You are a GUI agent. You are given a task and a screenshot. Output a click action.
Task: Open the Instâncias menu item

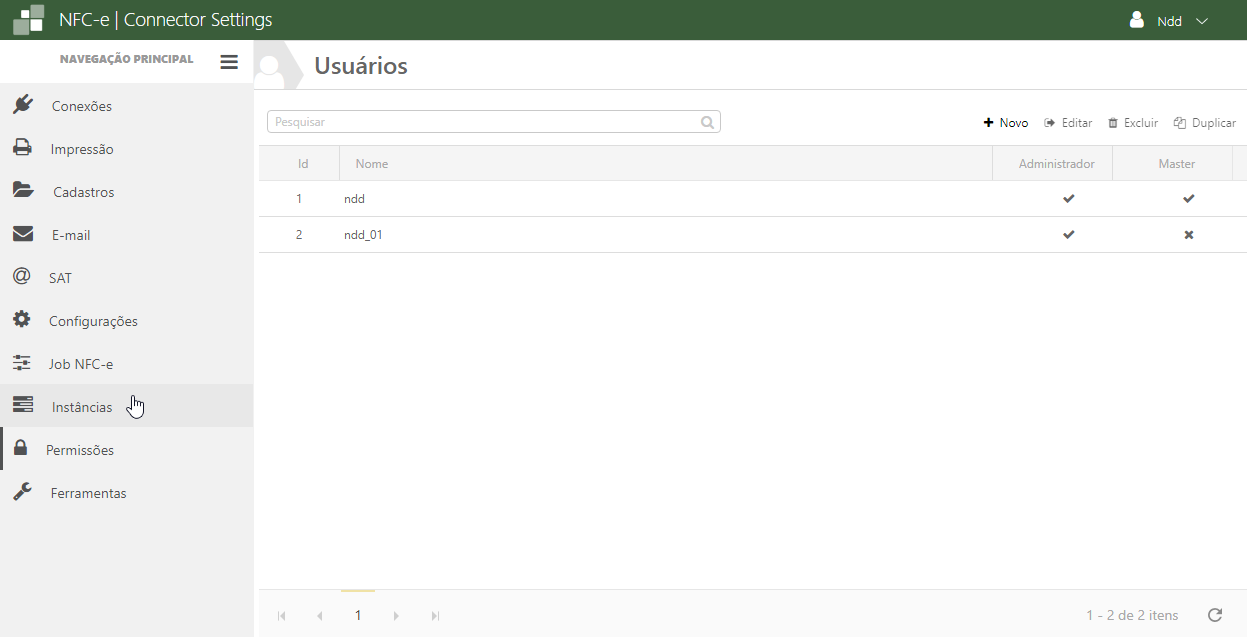(82, 407)
